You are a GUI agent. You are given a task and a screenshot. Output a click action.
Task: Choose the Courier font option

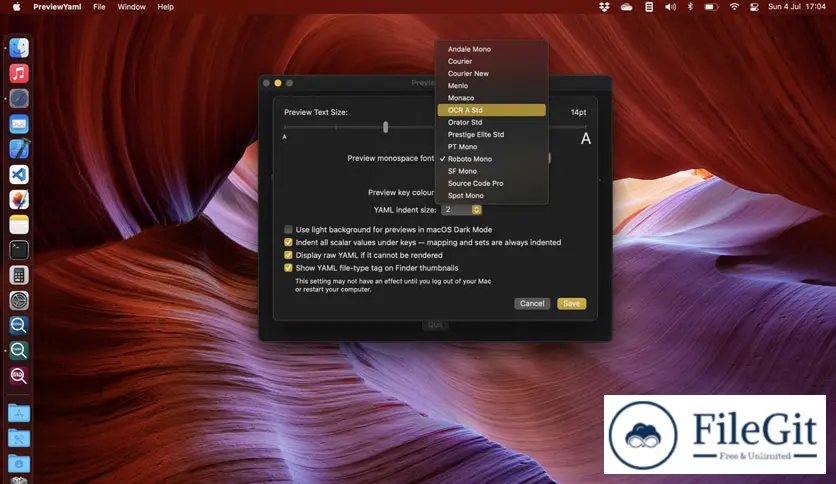[492, 61]
